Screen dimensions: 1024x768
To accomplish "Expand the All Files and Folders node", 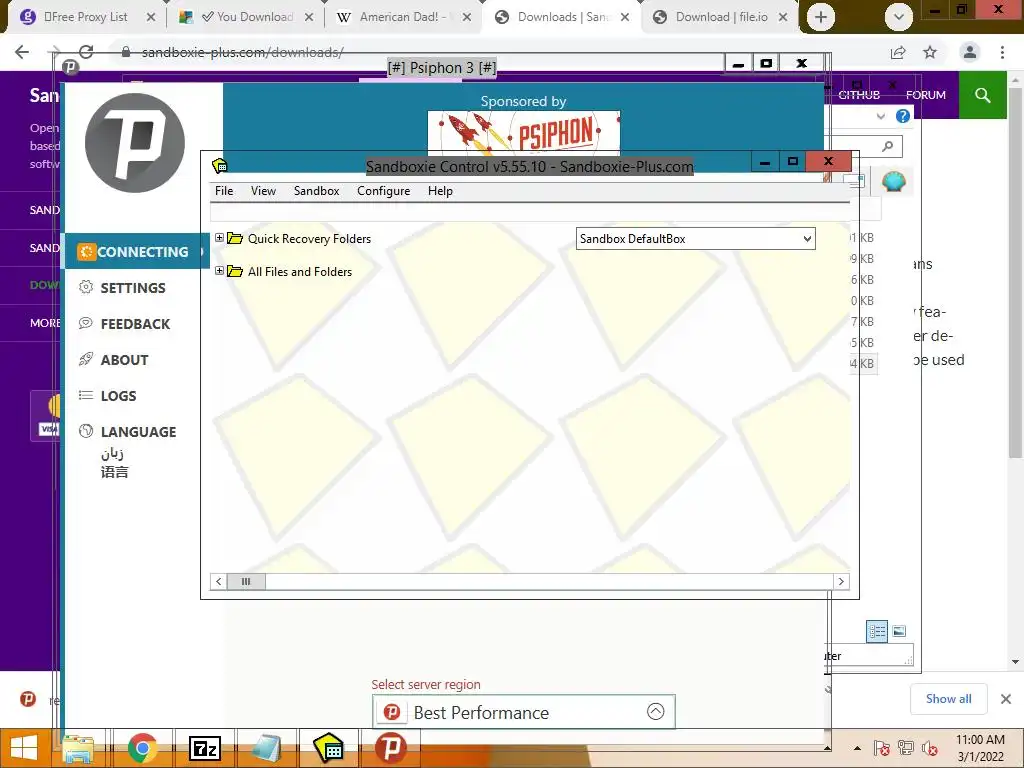I will click(219, 270).
